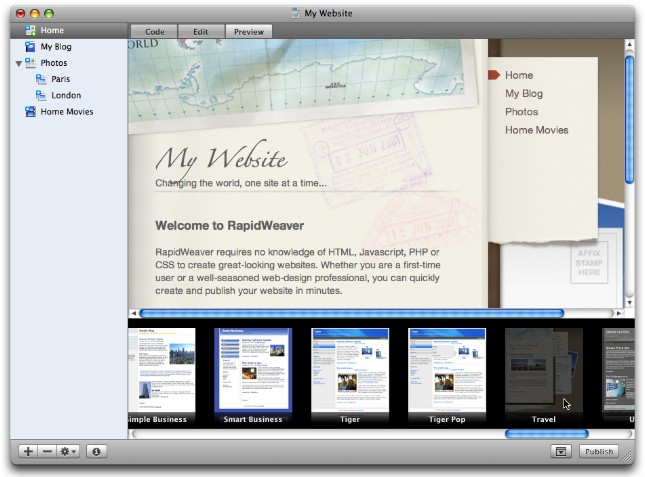Switch to the Code tab
The image size is (645, 477).
pyautogui.click(x=154, y=32)
